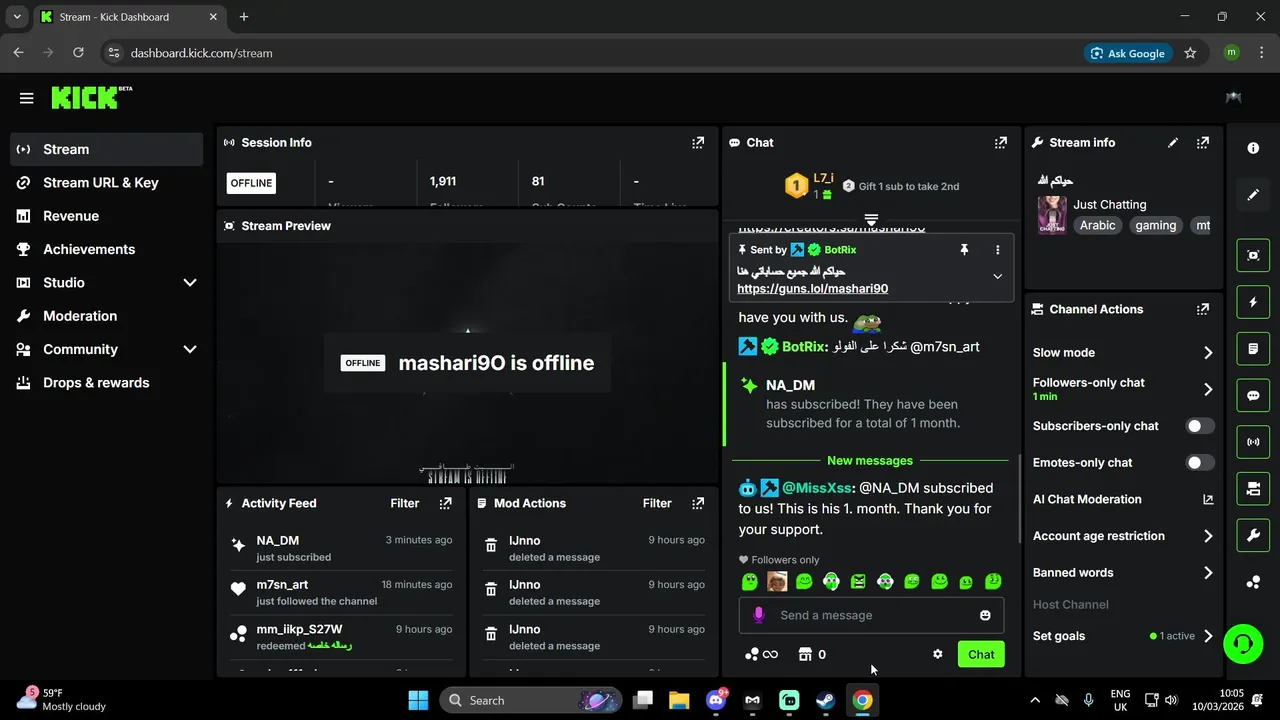Click the chat bubble icon in right sidebar
This screenshot has width=1280, height=720.
pyautogui.click(x=1253, y=395)
